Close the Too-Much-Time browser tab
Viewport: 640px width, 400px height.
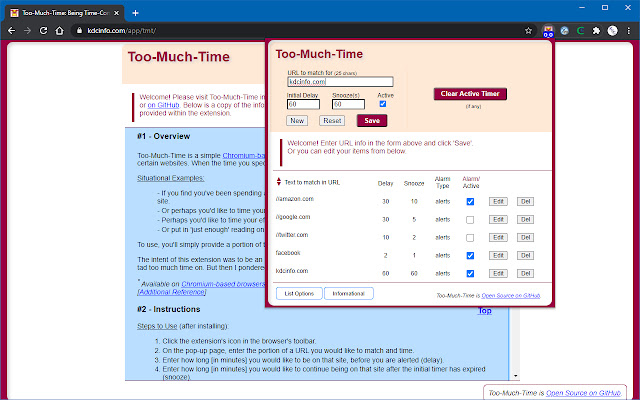pos(116,13)
